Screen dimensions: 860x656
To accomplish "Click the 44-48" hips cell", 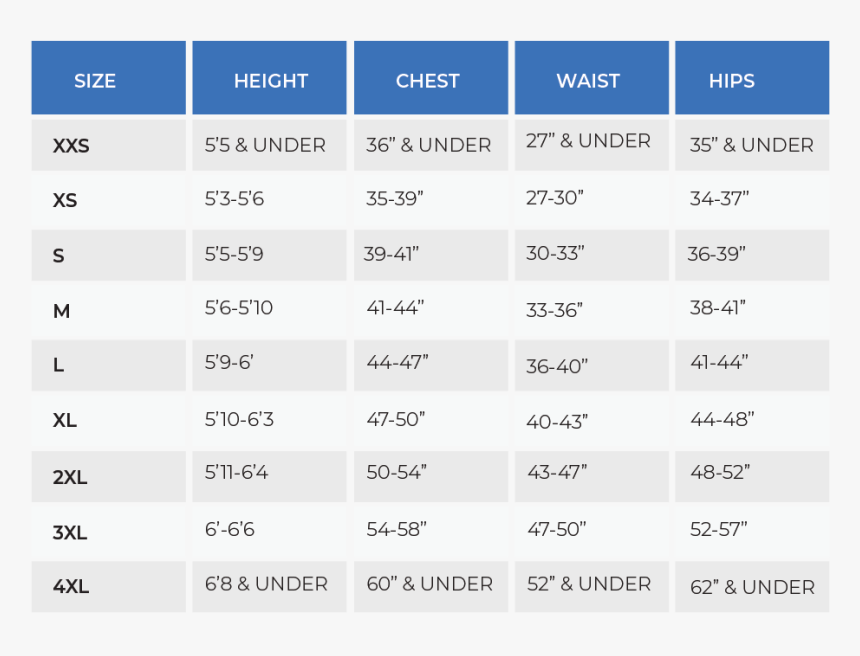I will coord(722,419).
